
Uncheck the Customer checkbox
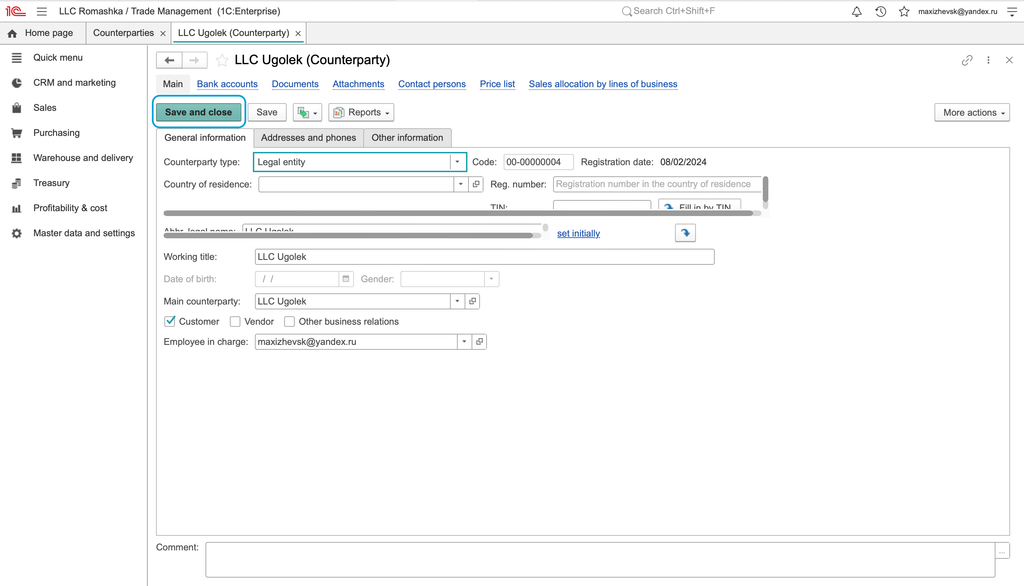click(x=170, y=321)
